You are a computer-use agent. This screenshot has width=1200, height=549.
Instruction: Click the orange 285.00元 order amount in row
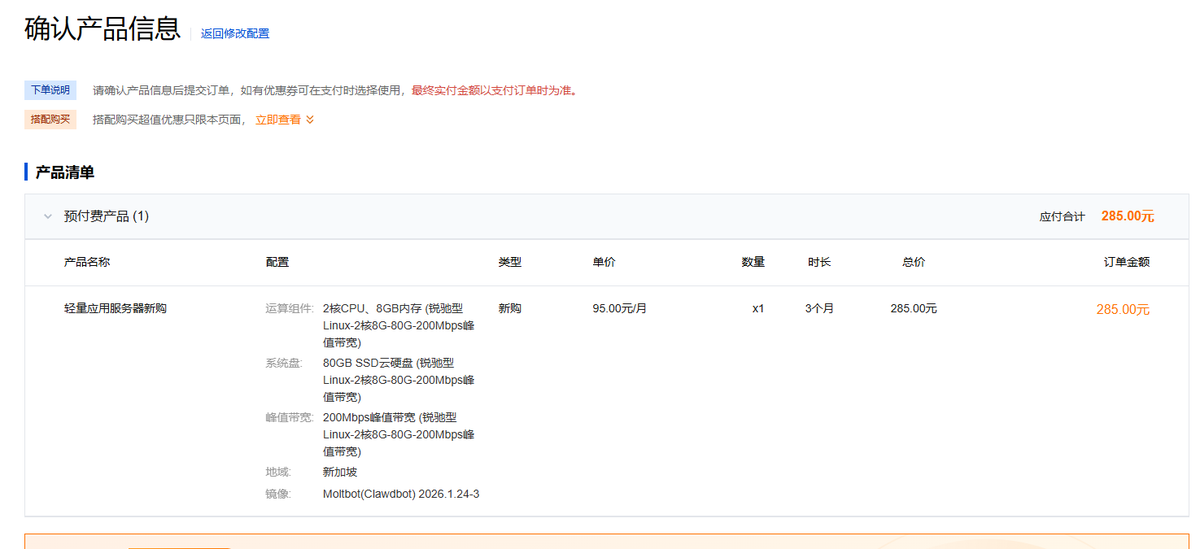(1122, 310)
